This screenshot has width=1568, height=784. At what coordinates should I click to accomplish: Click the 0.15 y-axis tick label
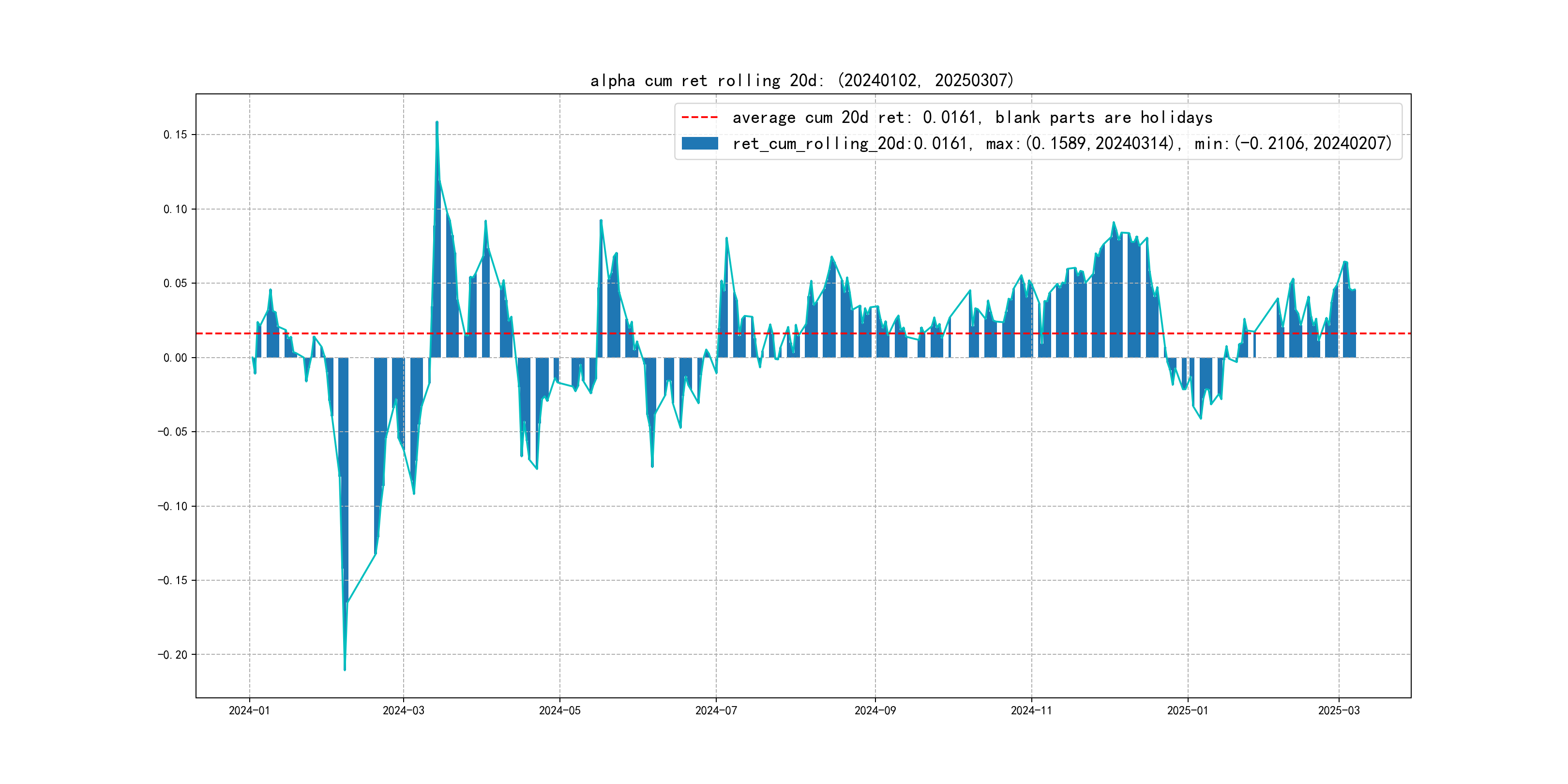click(x=175, y=135)
